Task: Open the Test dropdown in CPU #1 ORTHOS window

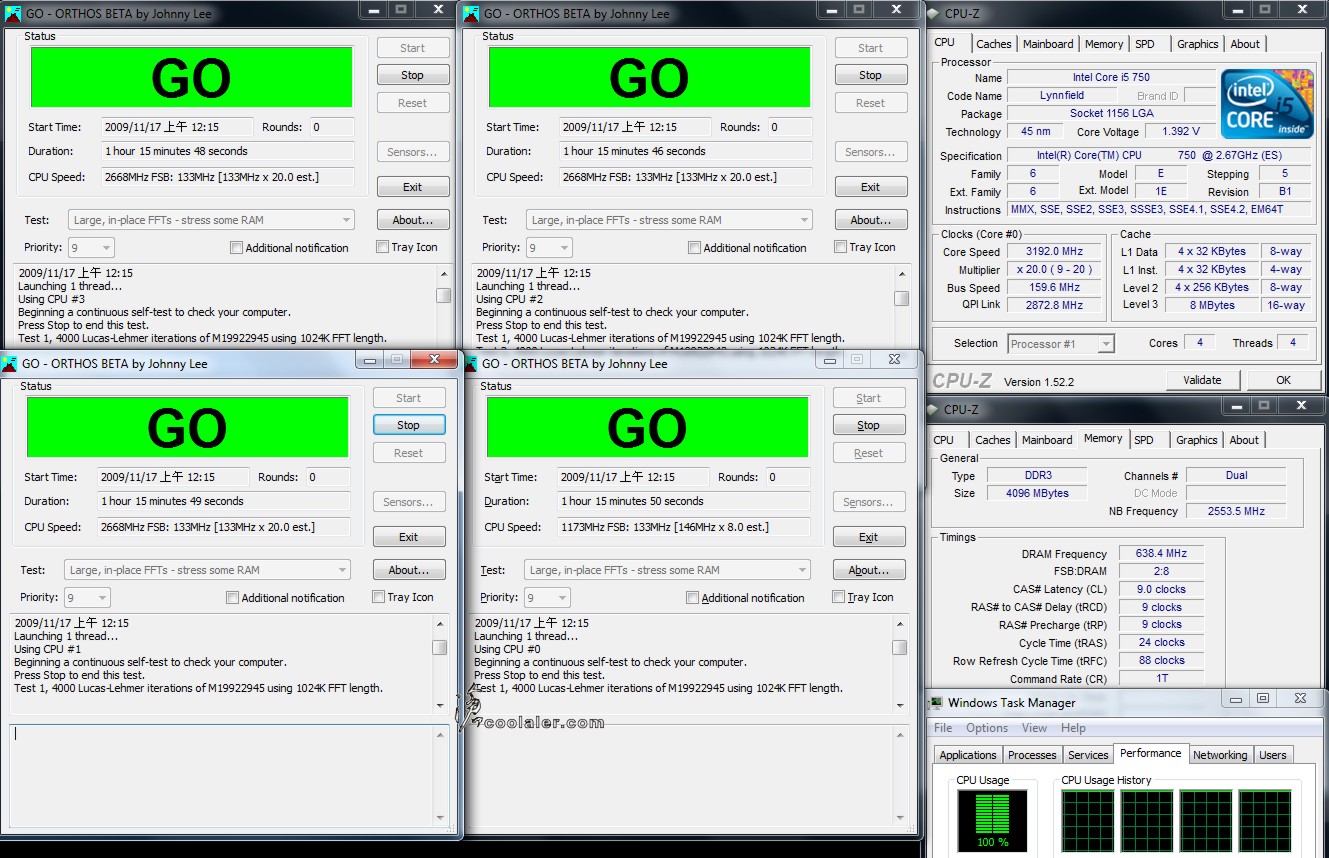Action: pos(207,570)
